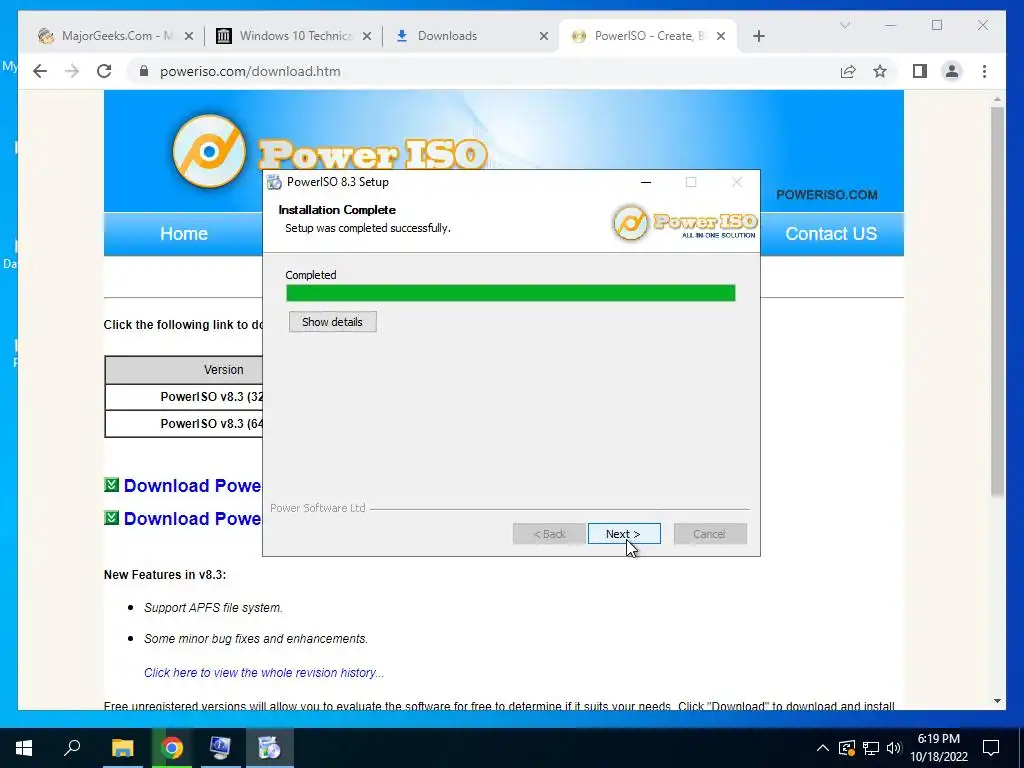Click PowerISO v8.3 (32 table row

[x=184, y=397]
